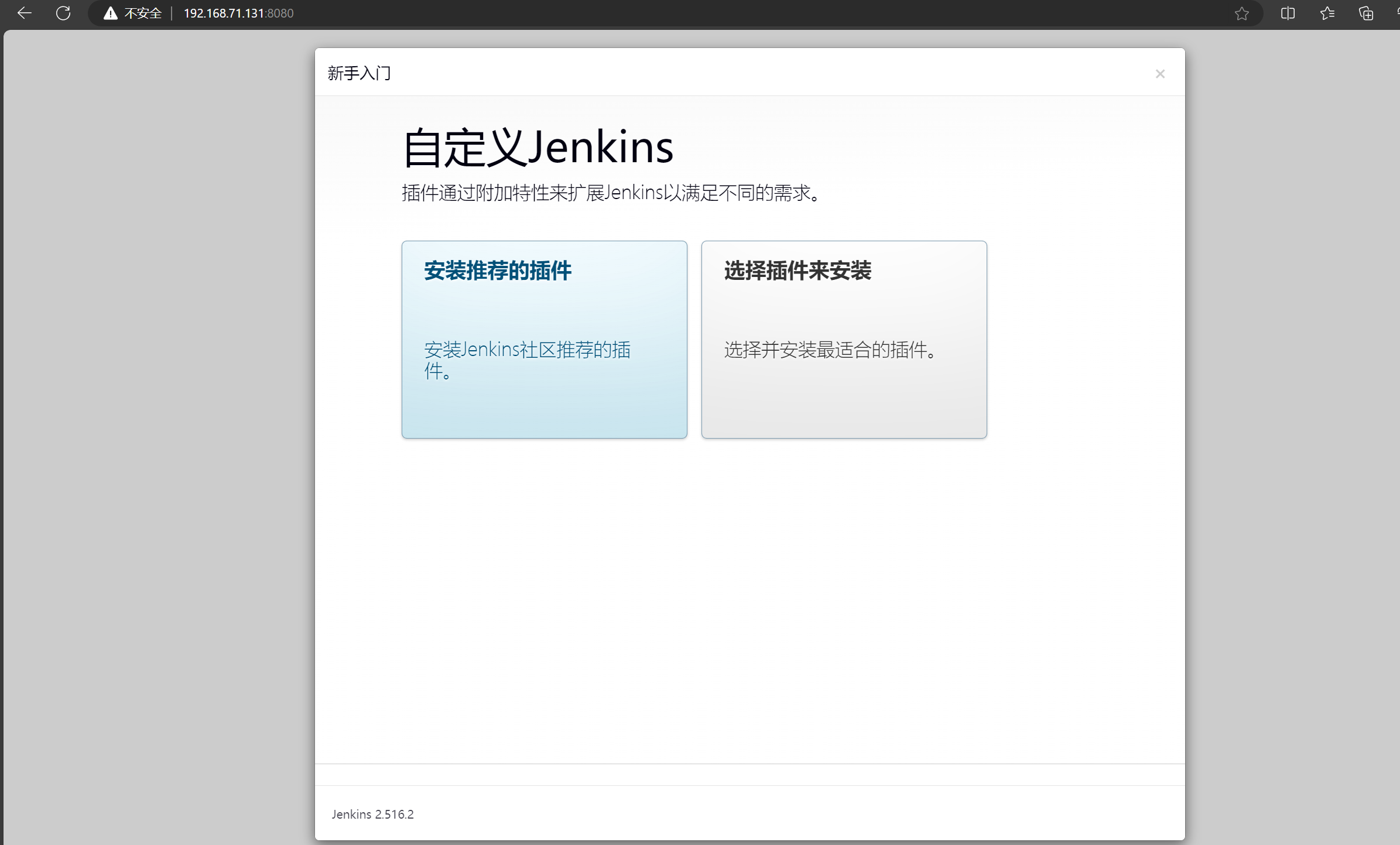Click 安装Jenkins社区推荐的插件 description text
1400x845 pixels.
528,360
